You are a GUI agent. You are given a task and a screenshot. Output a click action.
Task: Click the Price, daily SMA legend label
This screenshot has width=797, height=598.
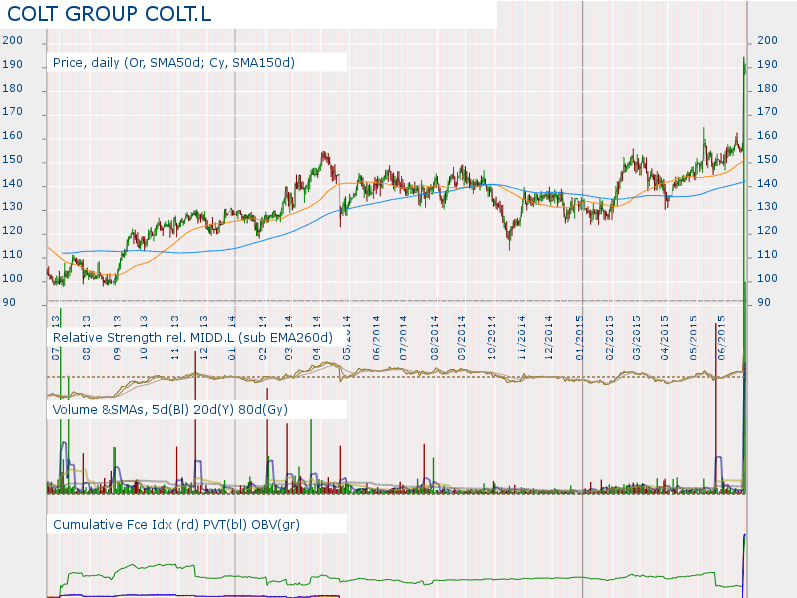pyautogui.click(x=174, y=63)
